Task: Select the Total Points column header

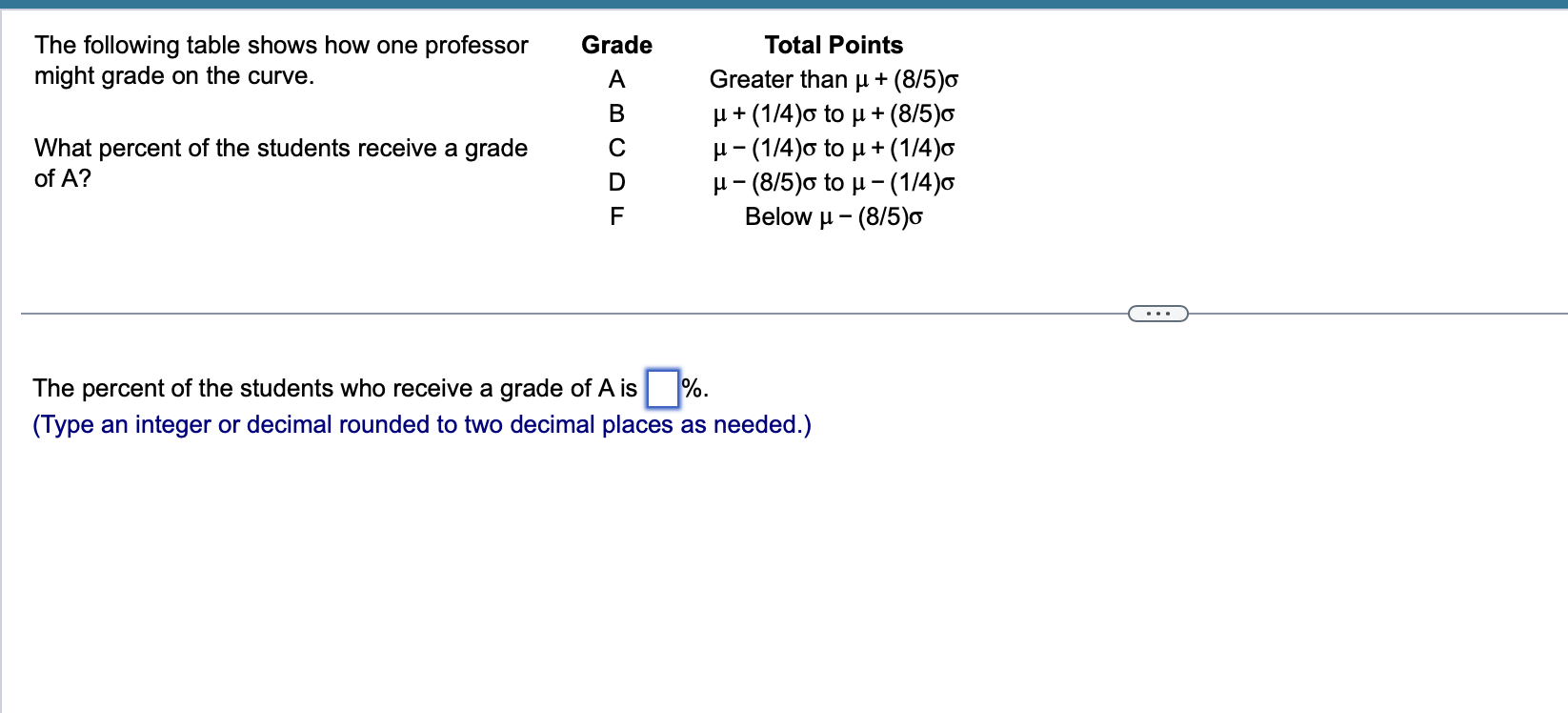Action: [833, 45]
